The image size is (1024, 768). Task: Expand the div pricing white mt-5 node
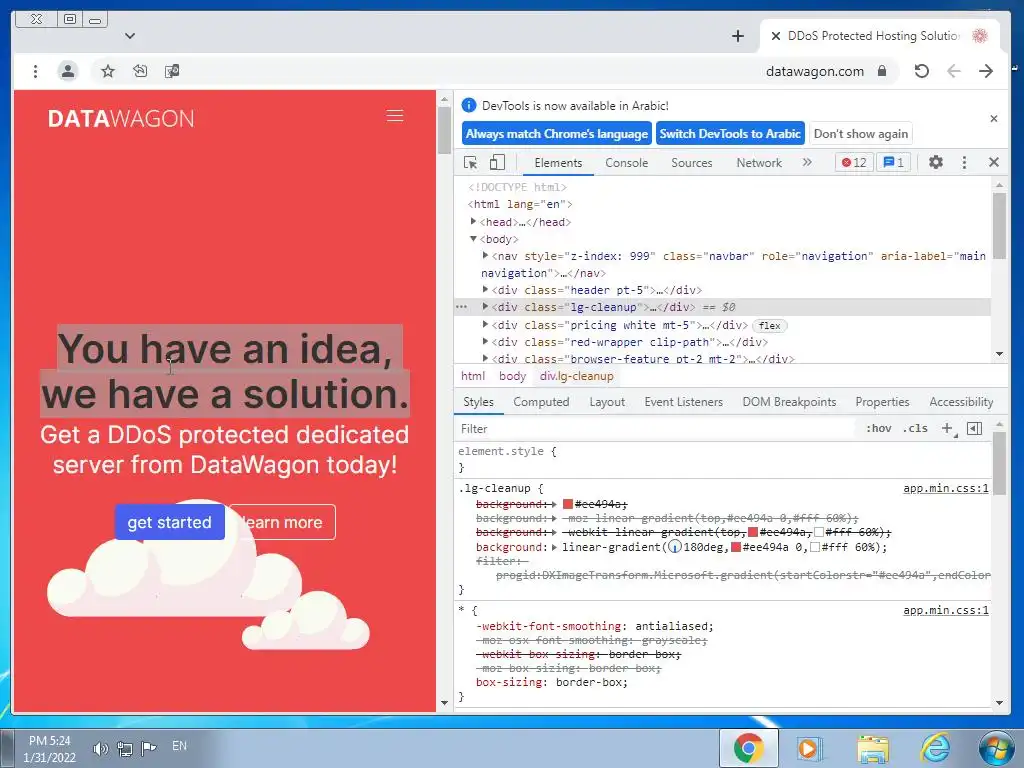485,324
